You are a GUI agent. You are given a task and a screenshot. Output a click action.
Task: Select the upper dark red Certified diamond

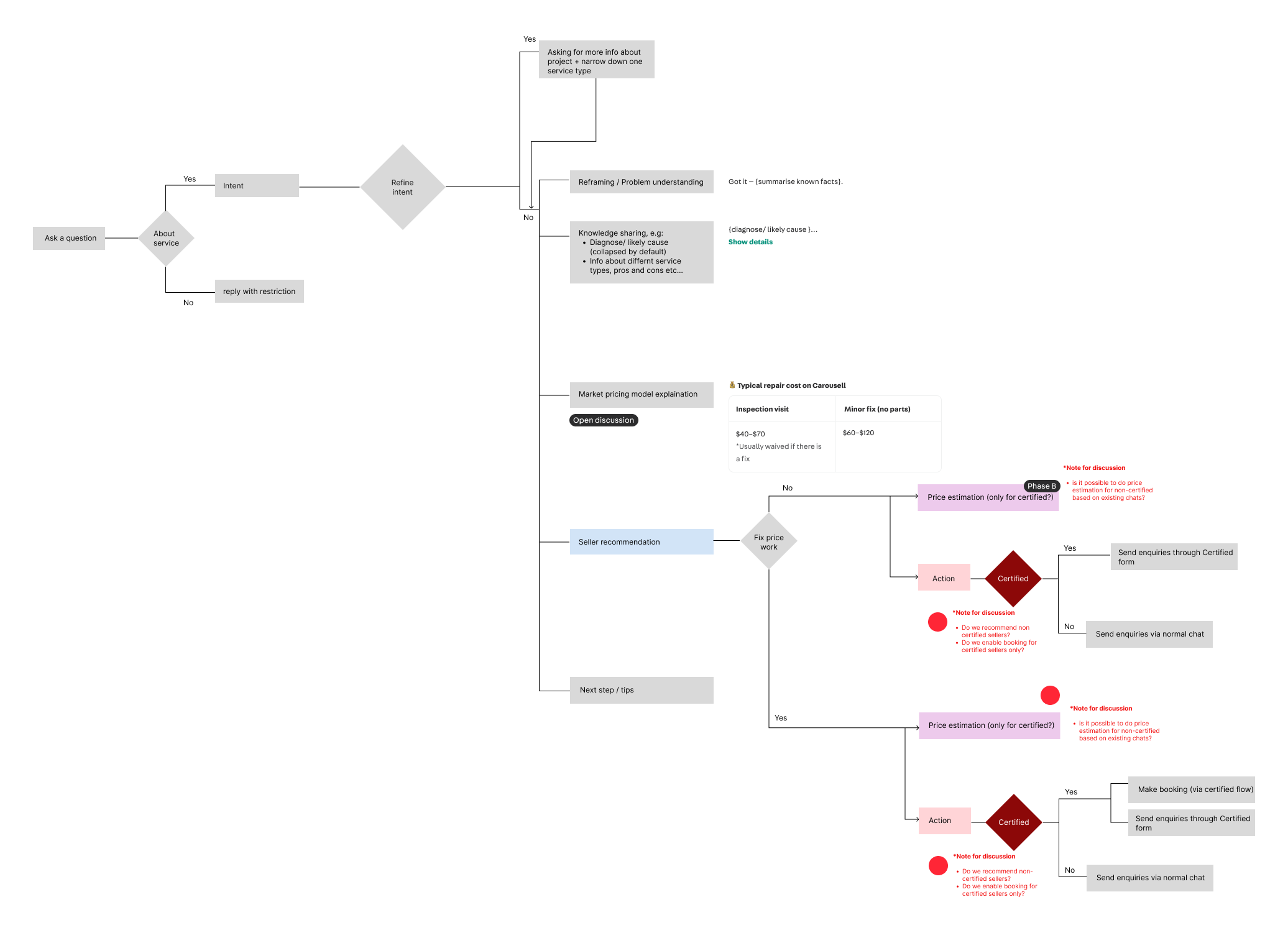point(1013,579)
